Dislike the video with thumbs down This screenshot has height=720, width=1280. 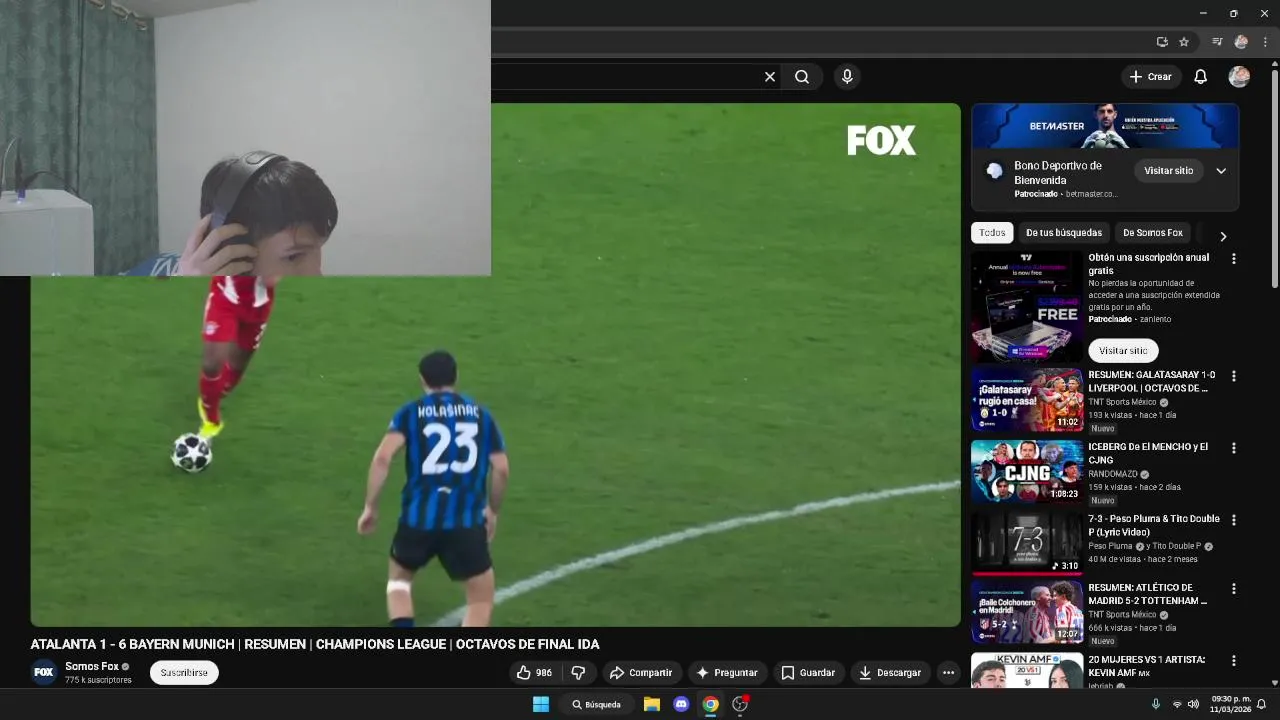(578, 673)
